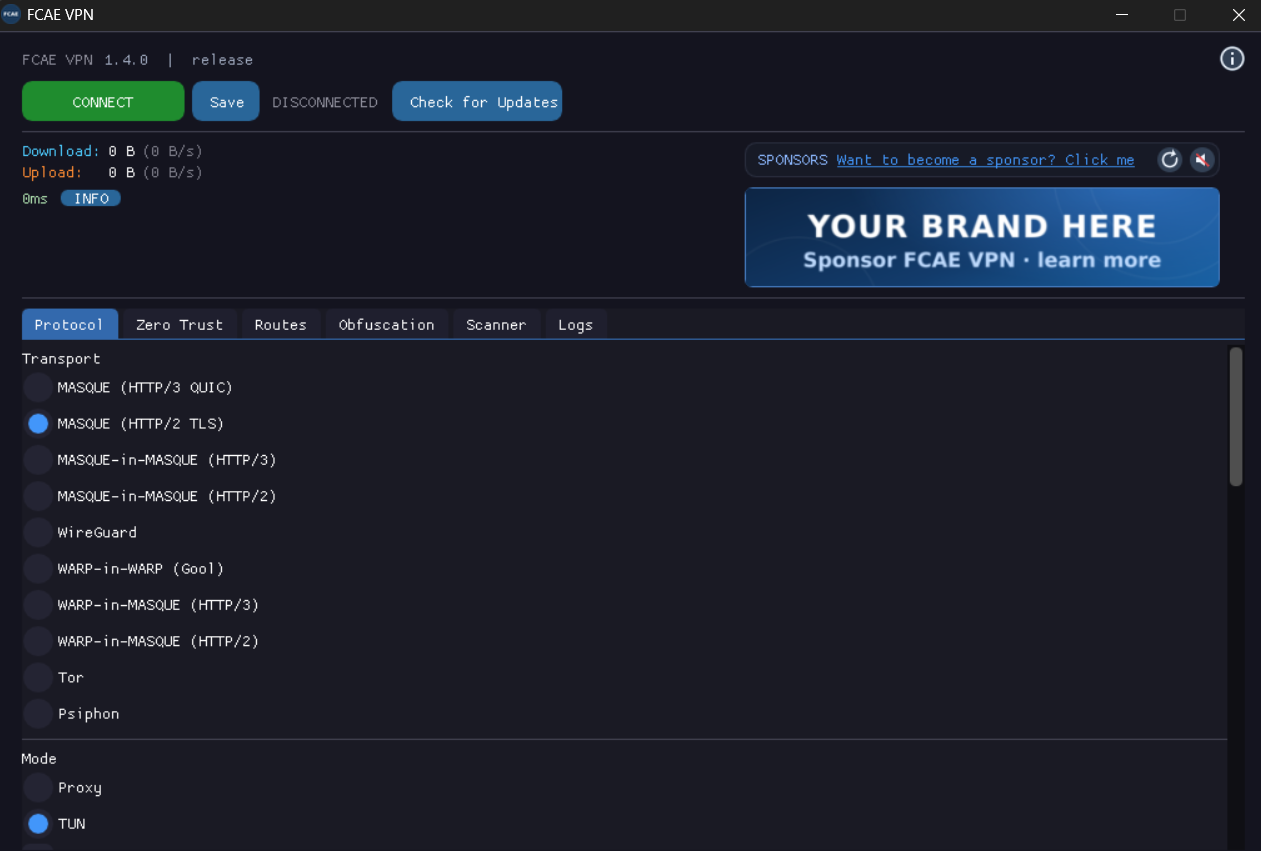The height and width of the screenshot is (851, 1261).
Task: Choose the Psiphon transport
Action: click(72, 714)
